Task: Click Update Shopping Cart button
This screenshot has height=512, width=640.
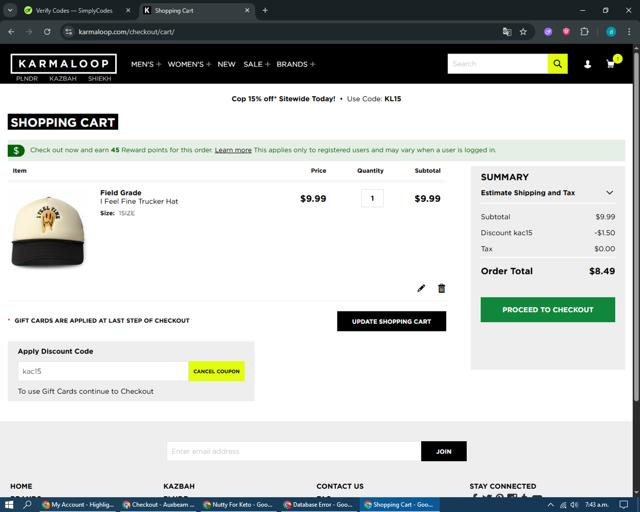Action: [x=391, y=321]
